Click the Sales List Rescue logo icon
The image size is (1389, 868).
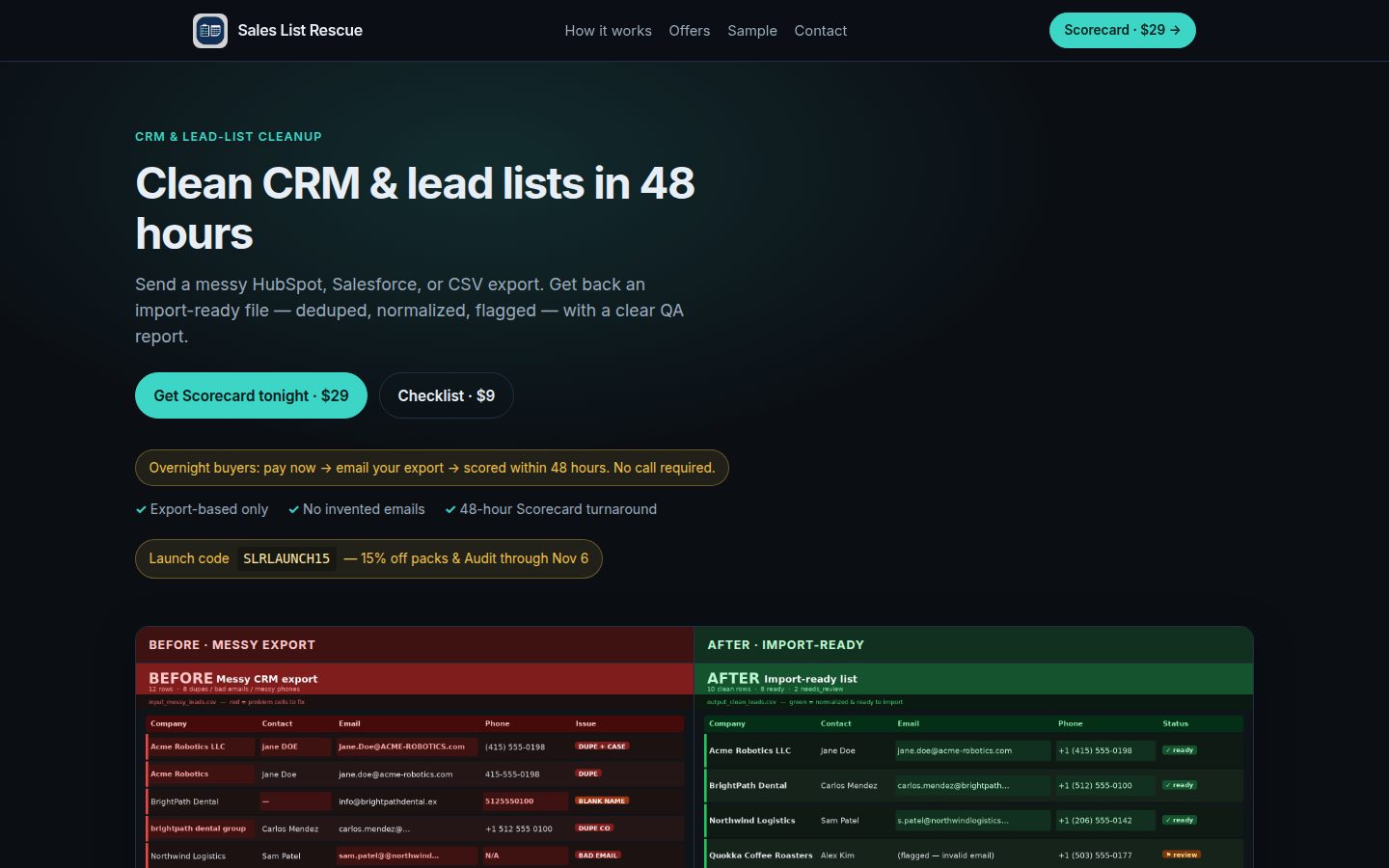210,31
